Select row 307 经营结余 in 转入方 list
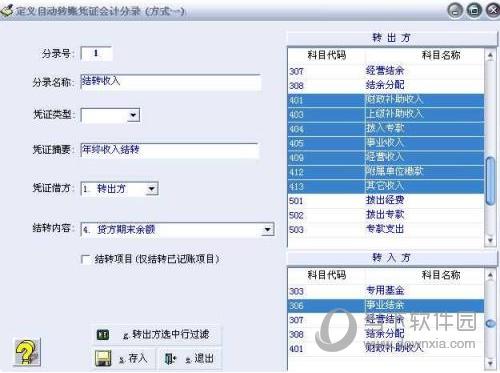500x373 pixels. point(386,320)
